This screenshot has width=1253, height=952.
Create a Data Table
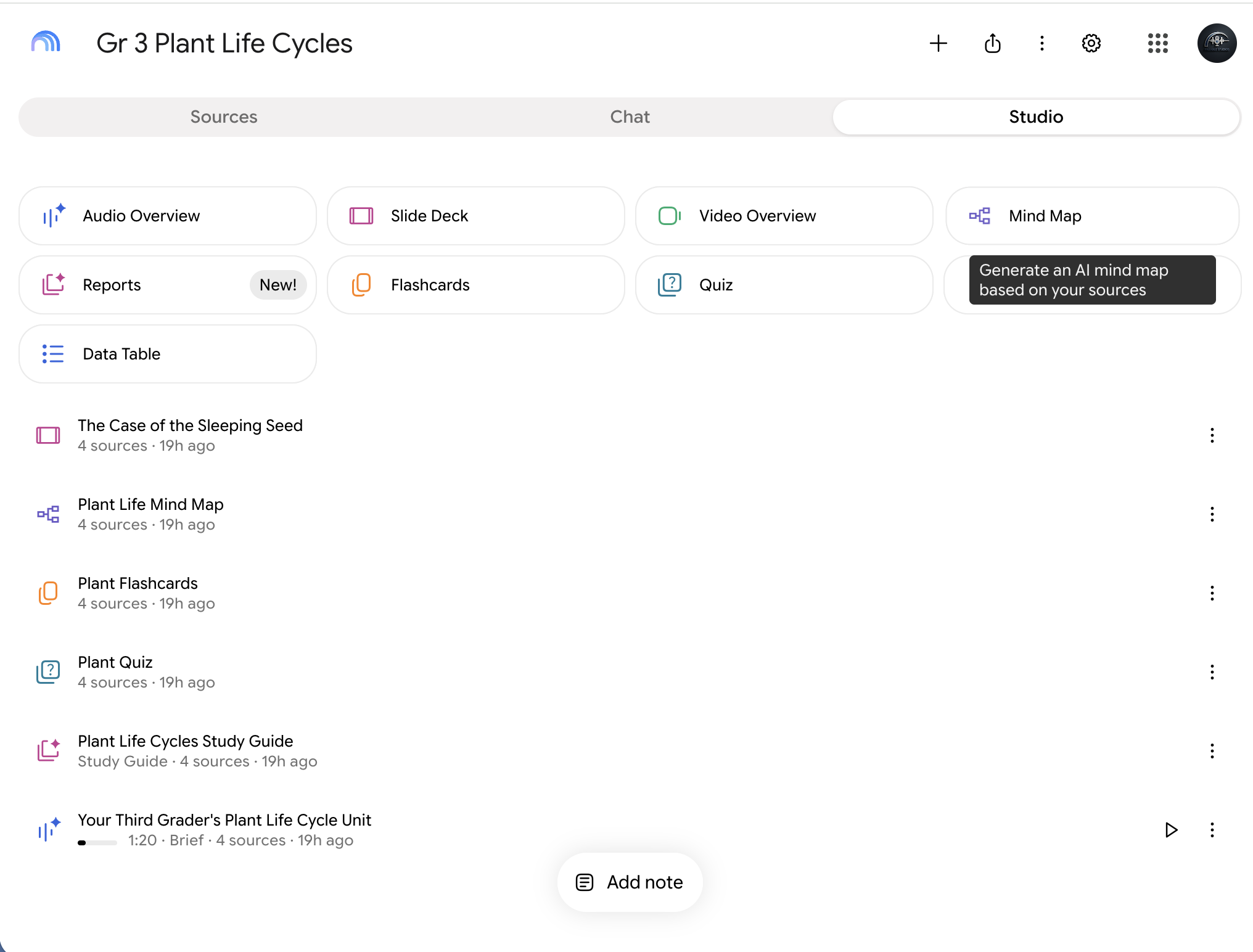[x=168, y=354]
